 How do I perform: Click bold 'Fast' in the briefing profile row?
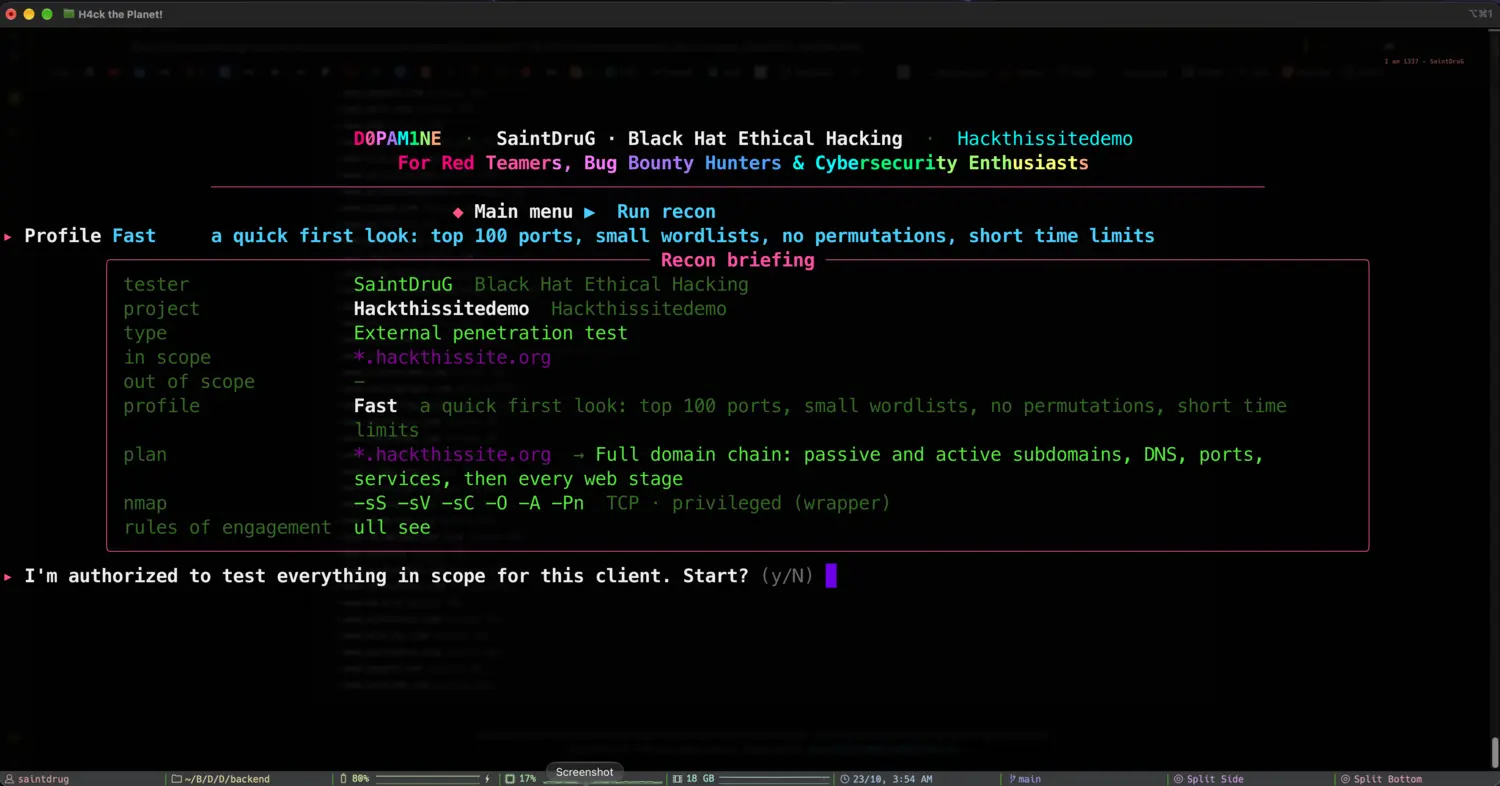375,406
